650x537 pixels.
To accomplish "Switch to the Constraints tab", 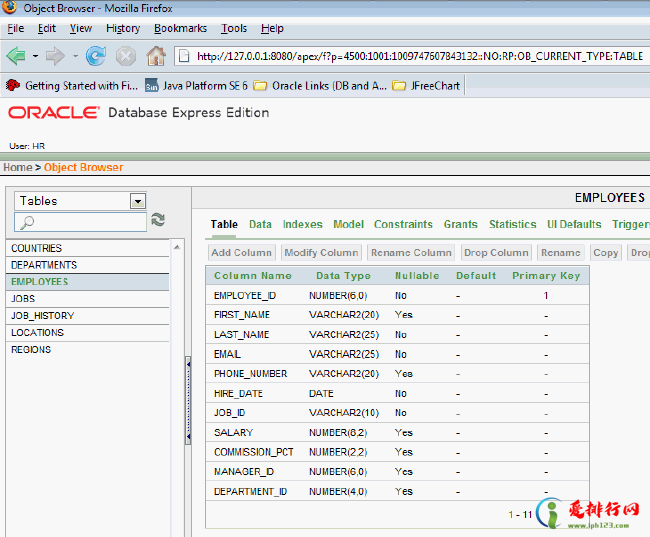I will coord(403,225).
